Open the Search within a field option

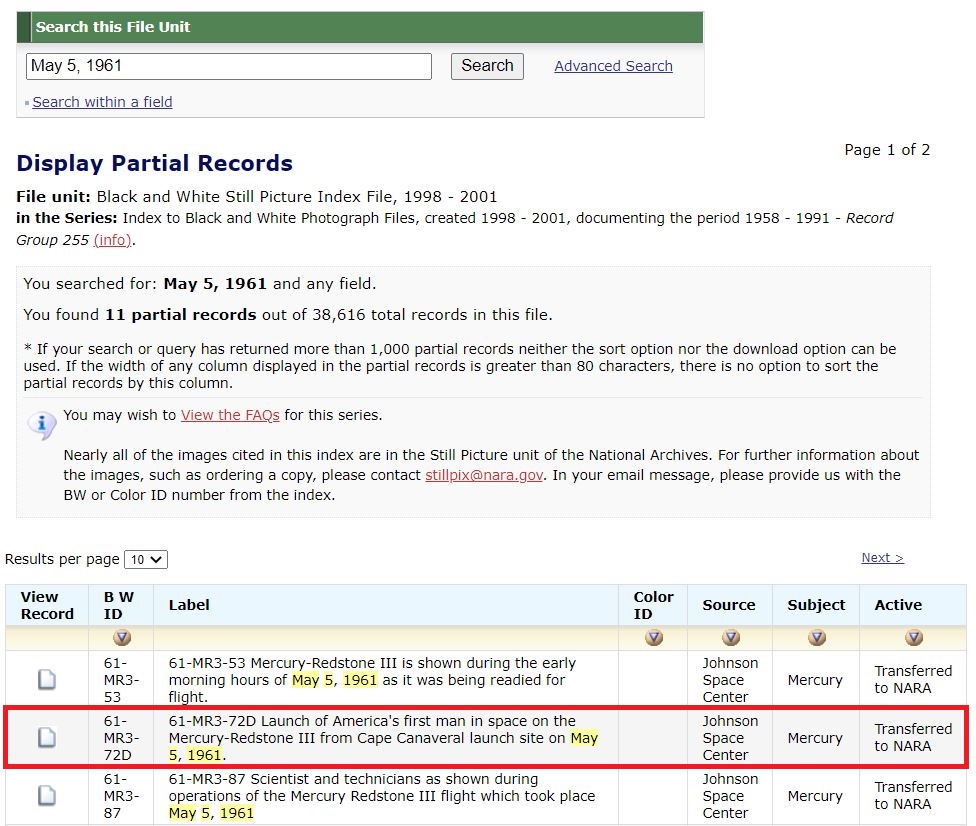[103, 102]
